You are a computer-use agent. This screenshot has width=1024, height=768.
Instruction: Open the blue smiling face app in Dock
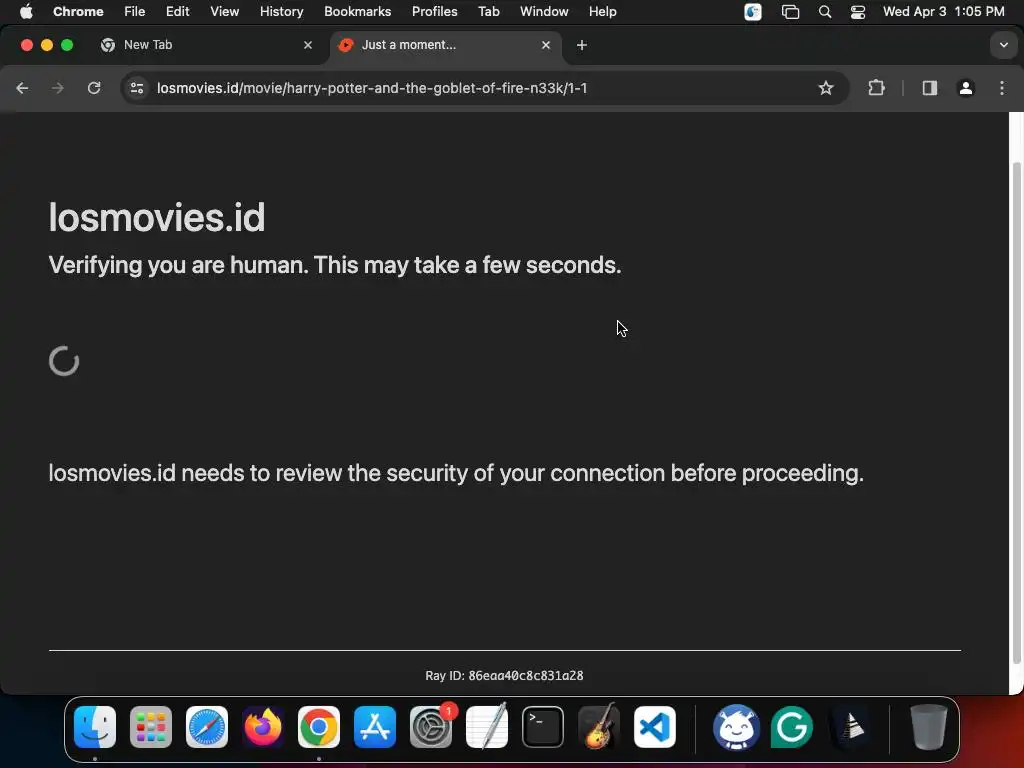[736, 727]
